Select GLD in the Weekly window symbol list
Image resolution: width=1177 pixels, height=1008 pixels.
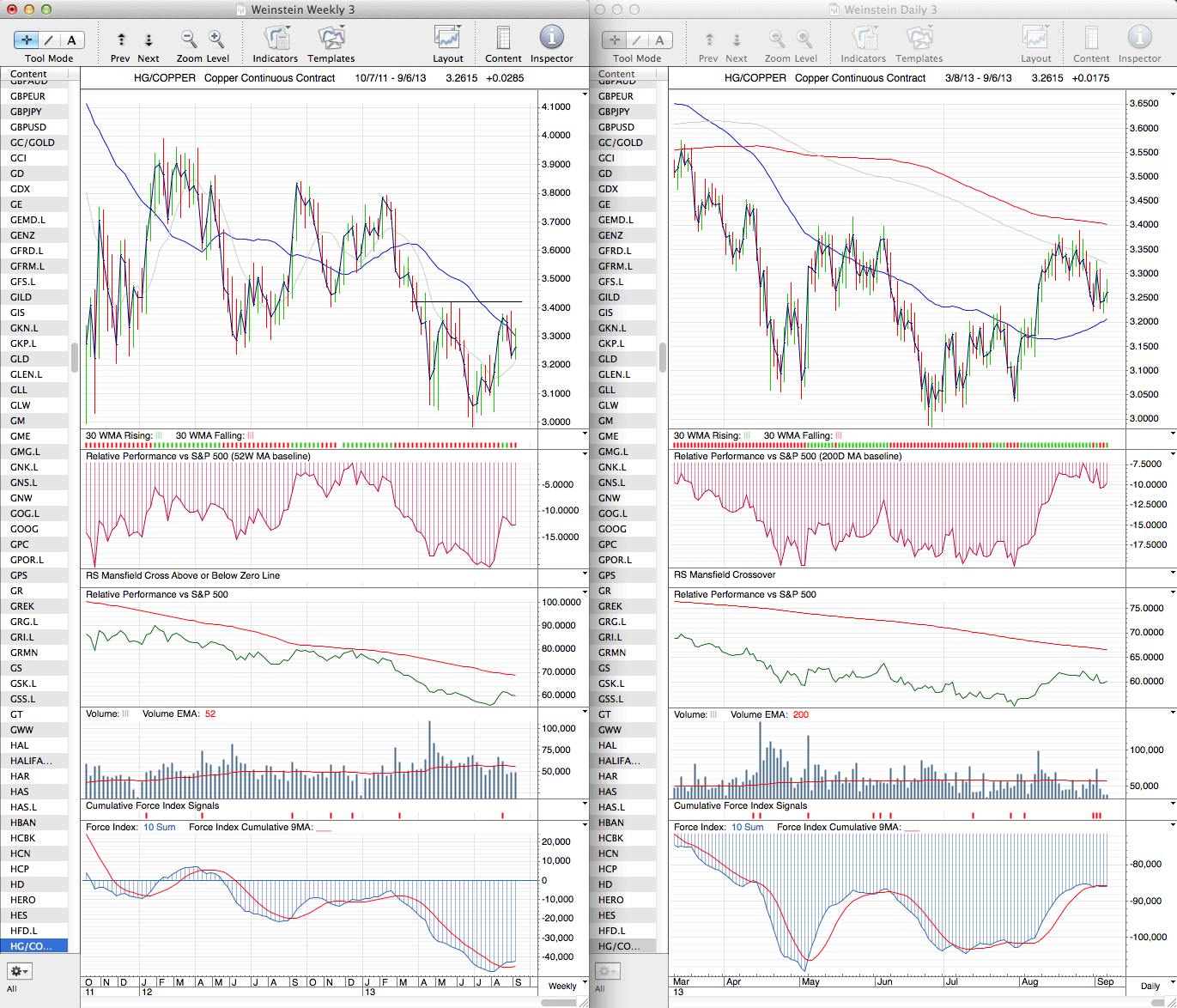click(x=20, y=359)
